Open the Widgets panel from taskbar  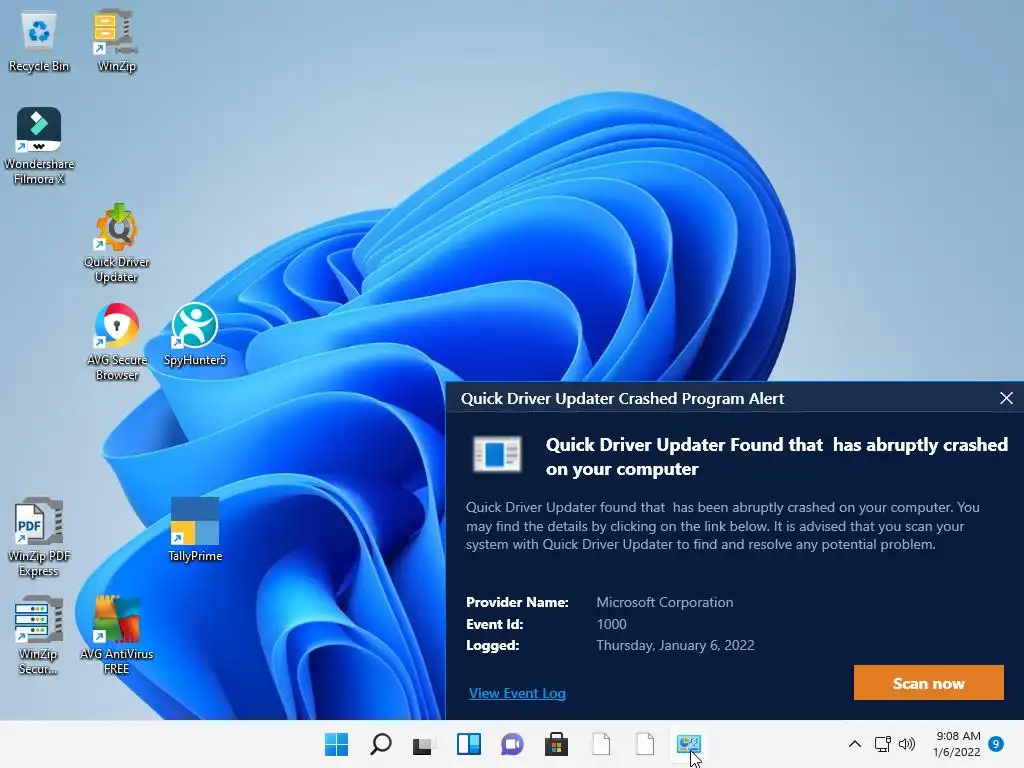pyautogui.click(x=468, y=744)
